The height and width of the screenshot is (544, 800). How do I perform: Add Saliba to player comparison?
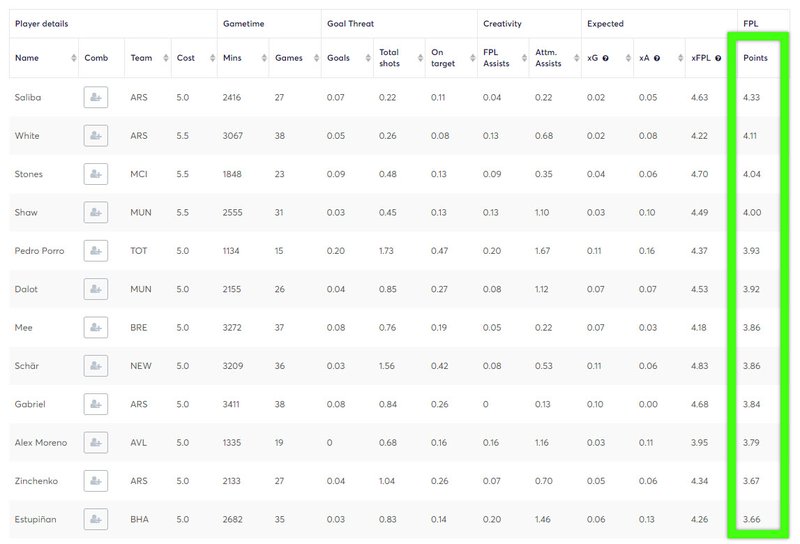pyautogui.click(x=96, y=97)
